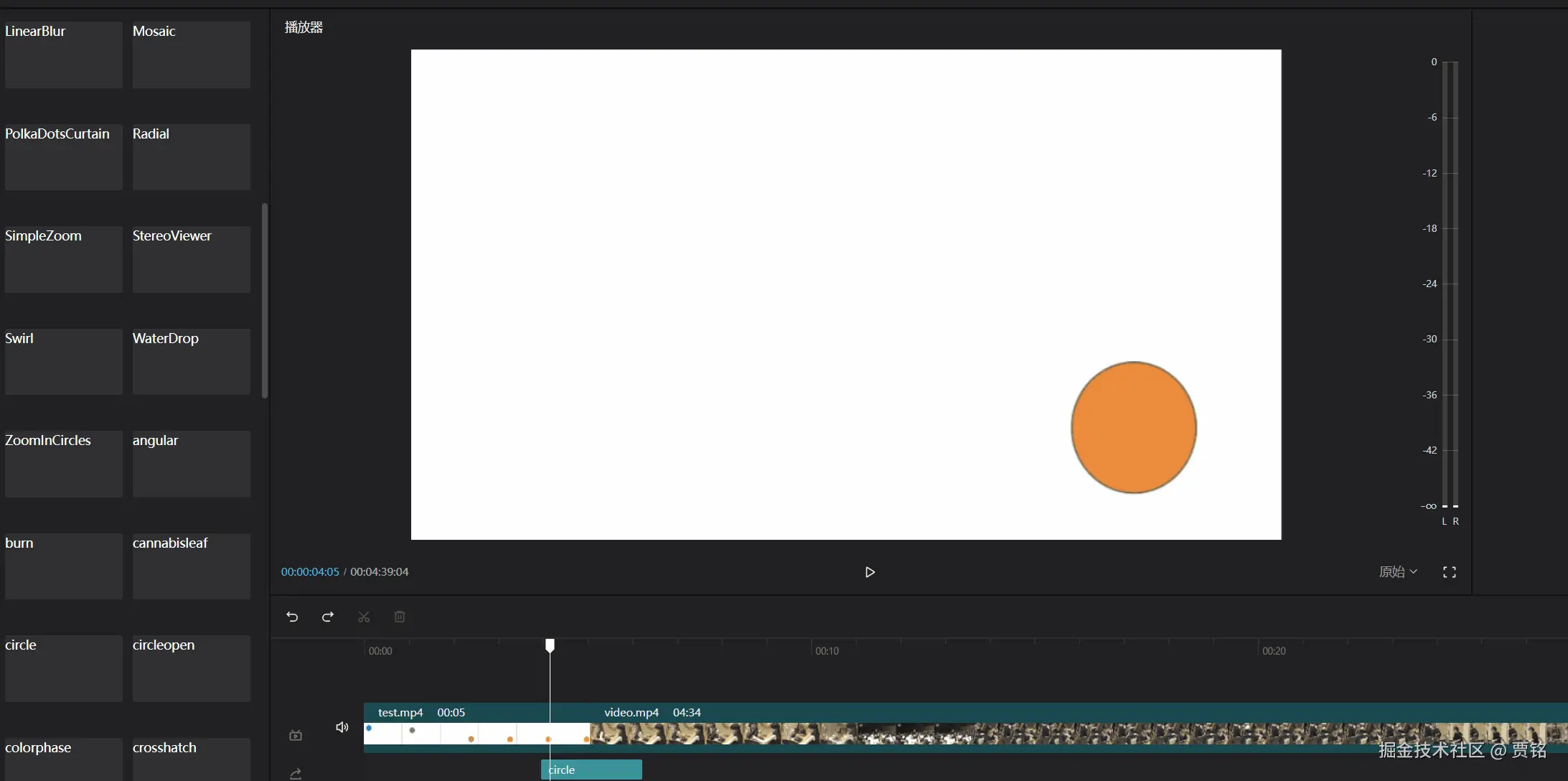Click the transitions panel scrollbar

[x=265, y=300]
